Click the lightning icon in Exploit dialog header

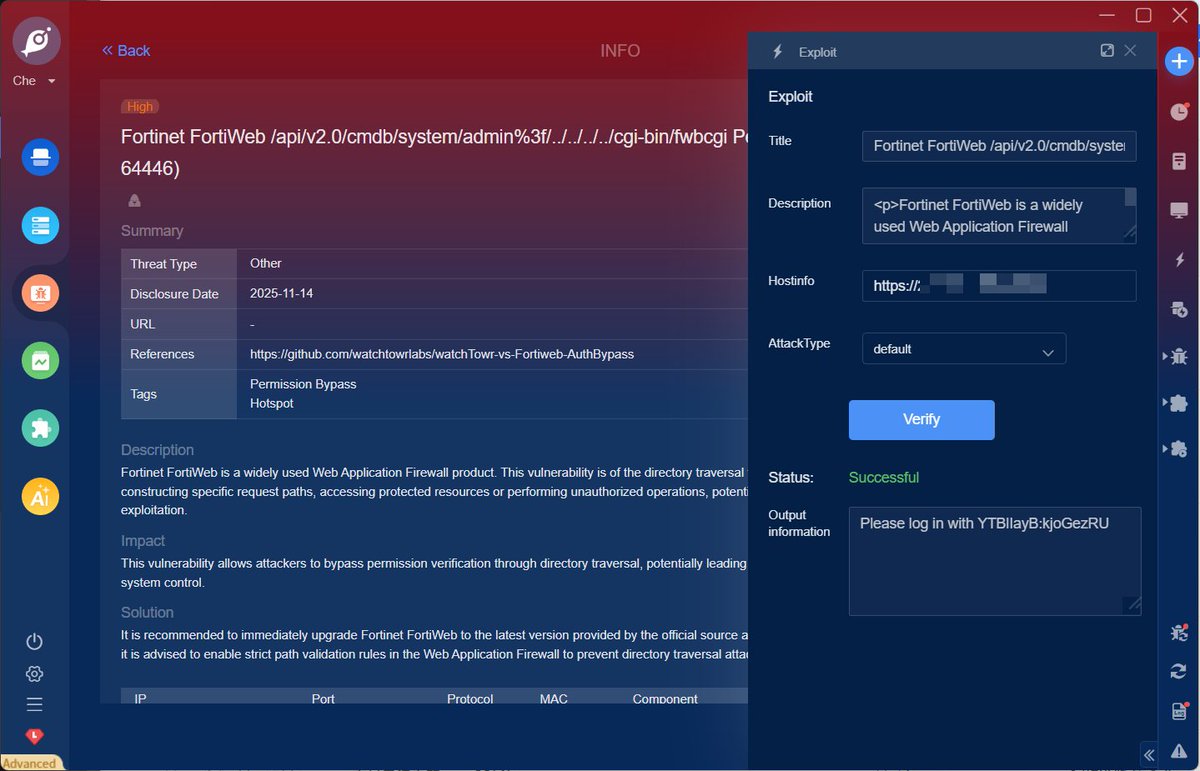coord(778,52)
